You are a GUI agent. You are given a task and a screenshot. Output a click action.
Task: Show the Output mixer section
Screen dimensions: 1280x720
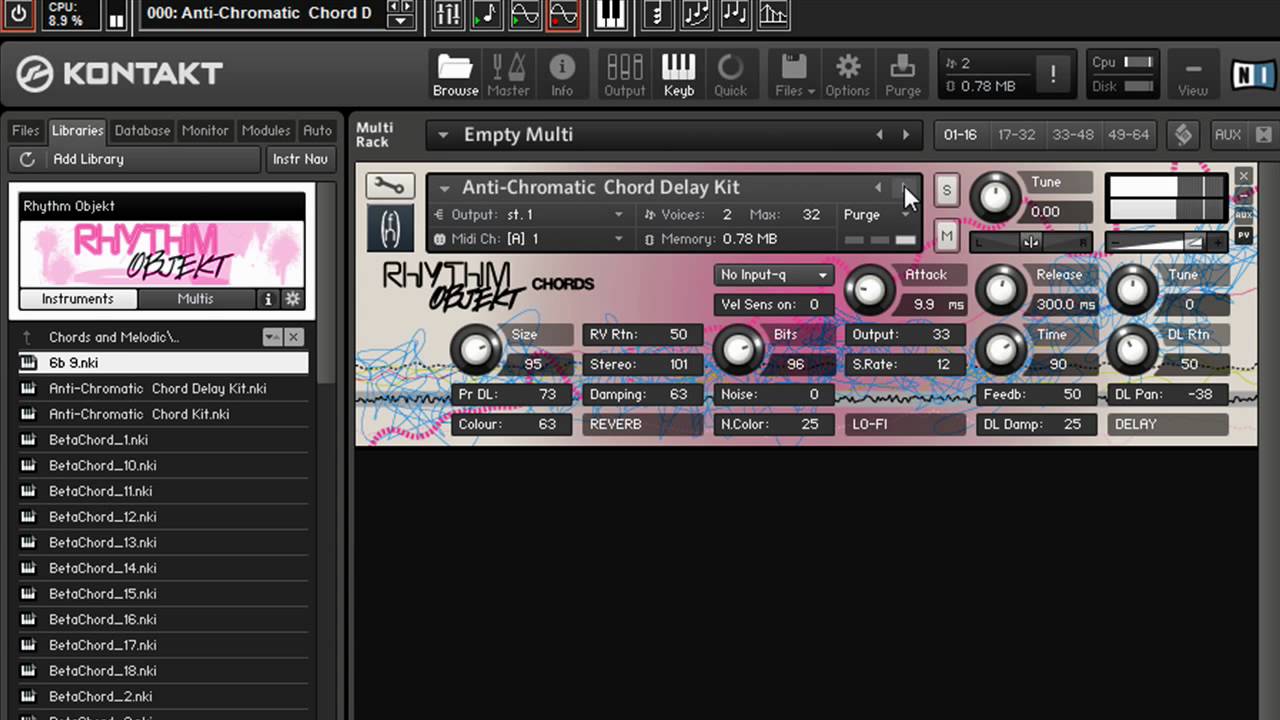click(624, 75)
